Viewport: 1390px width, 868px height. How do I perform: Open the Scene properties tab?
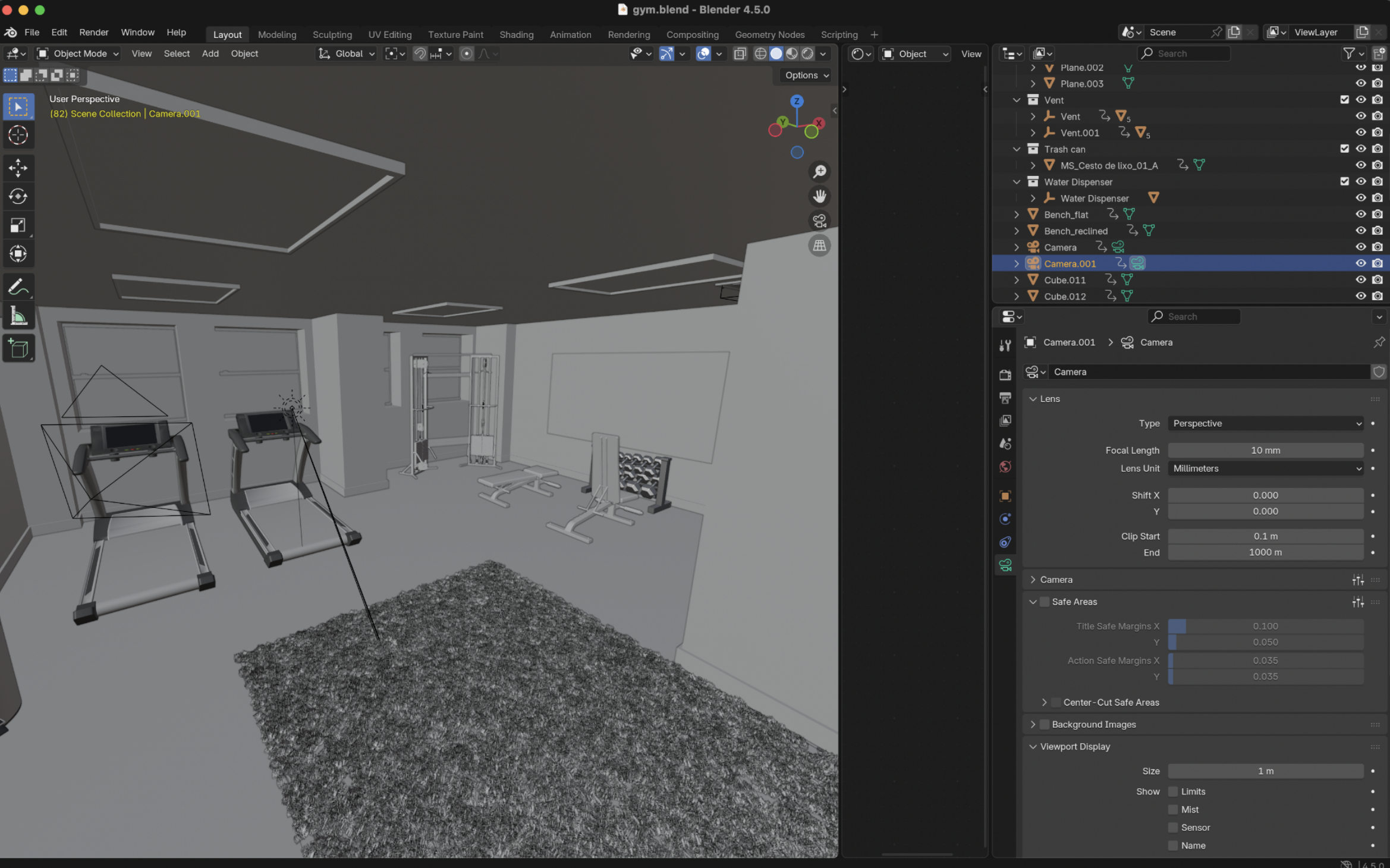click(1005, 444)
